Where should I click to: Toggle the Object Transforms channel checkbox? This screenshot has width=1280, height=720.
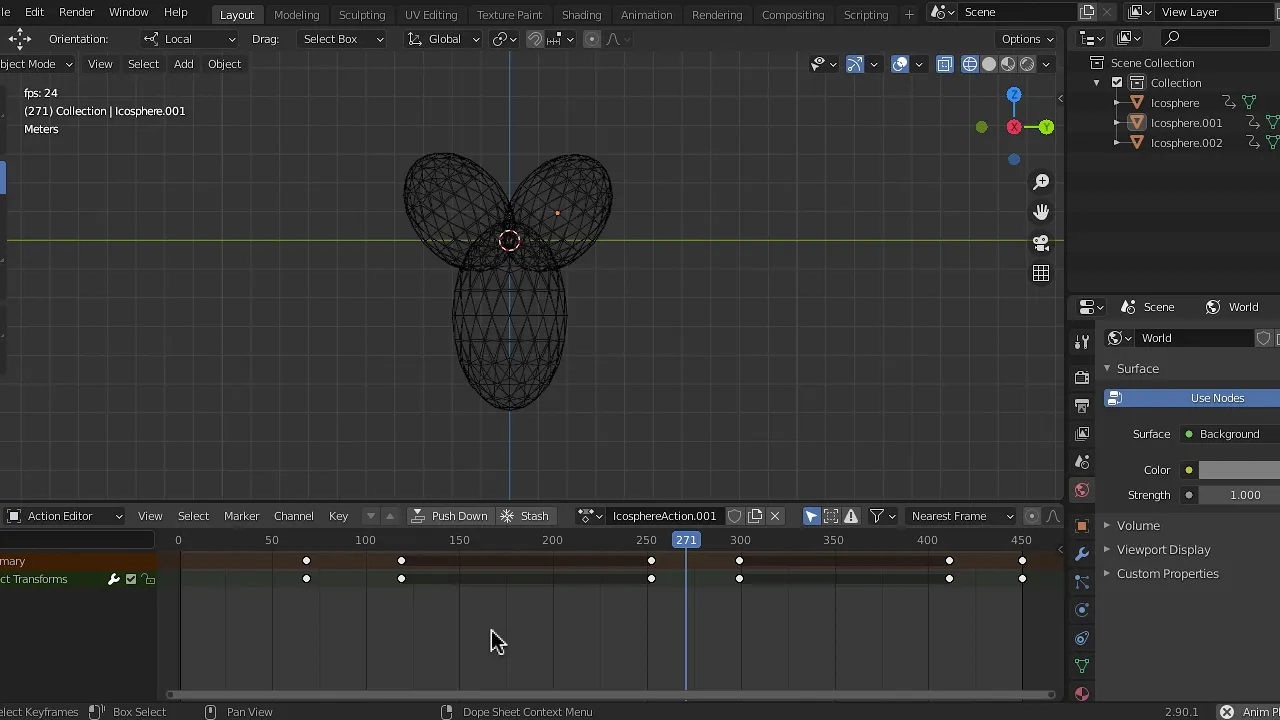click(x=131, y=579)
